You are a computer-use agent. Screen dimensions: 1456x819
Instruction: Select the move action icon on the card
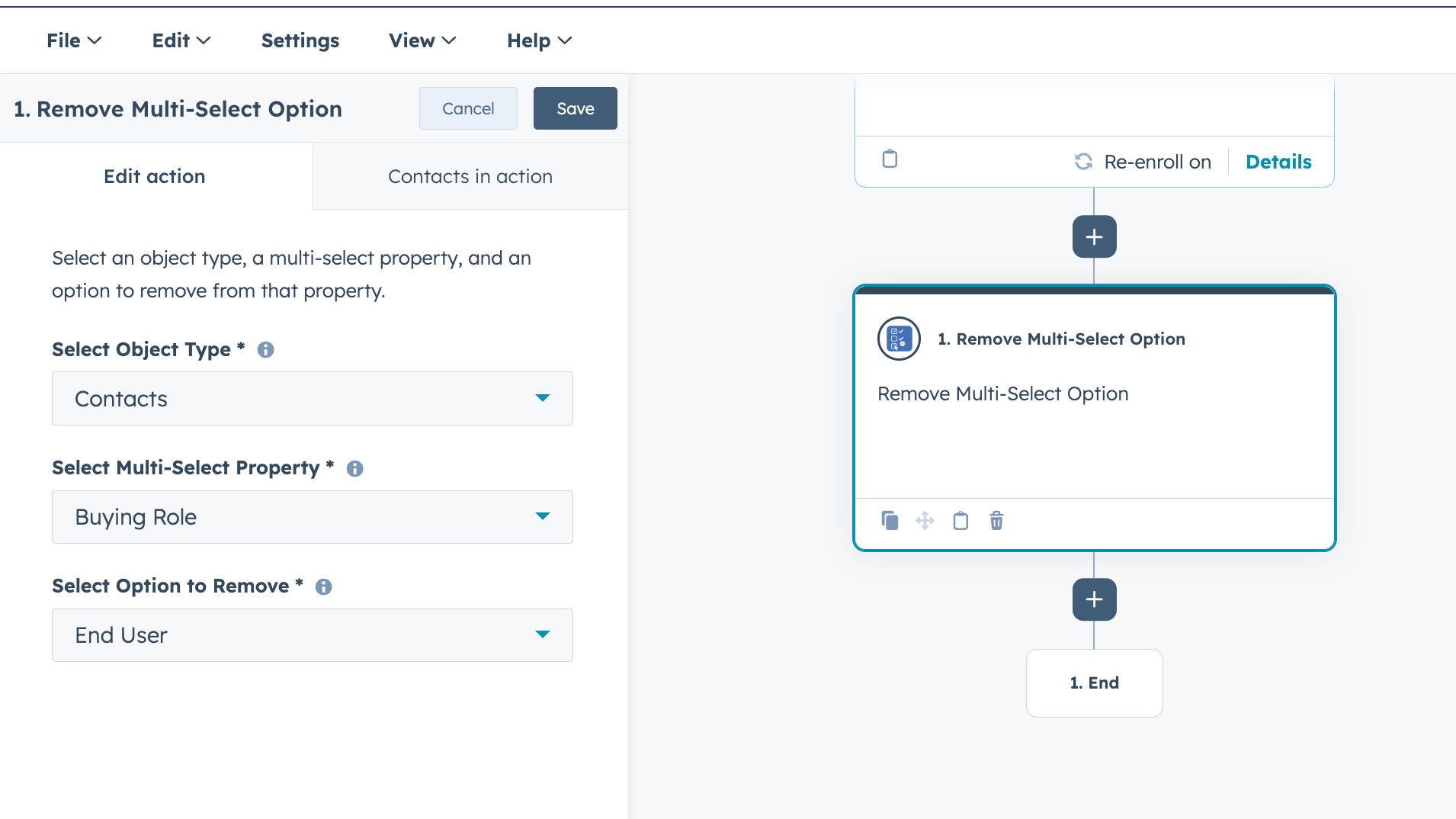[x=925, y=520]
